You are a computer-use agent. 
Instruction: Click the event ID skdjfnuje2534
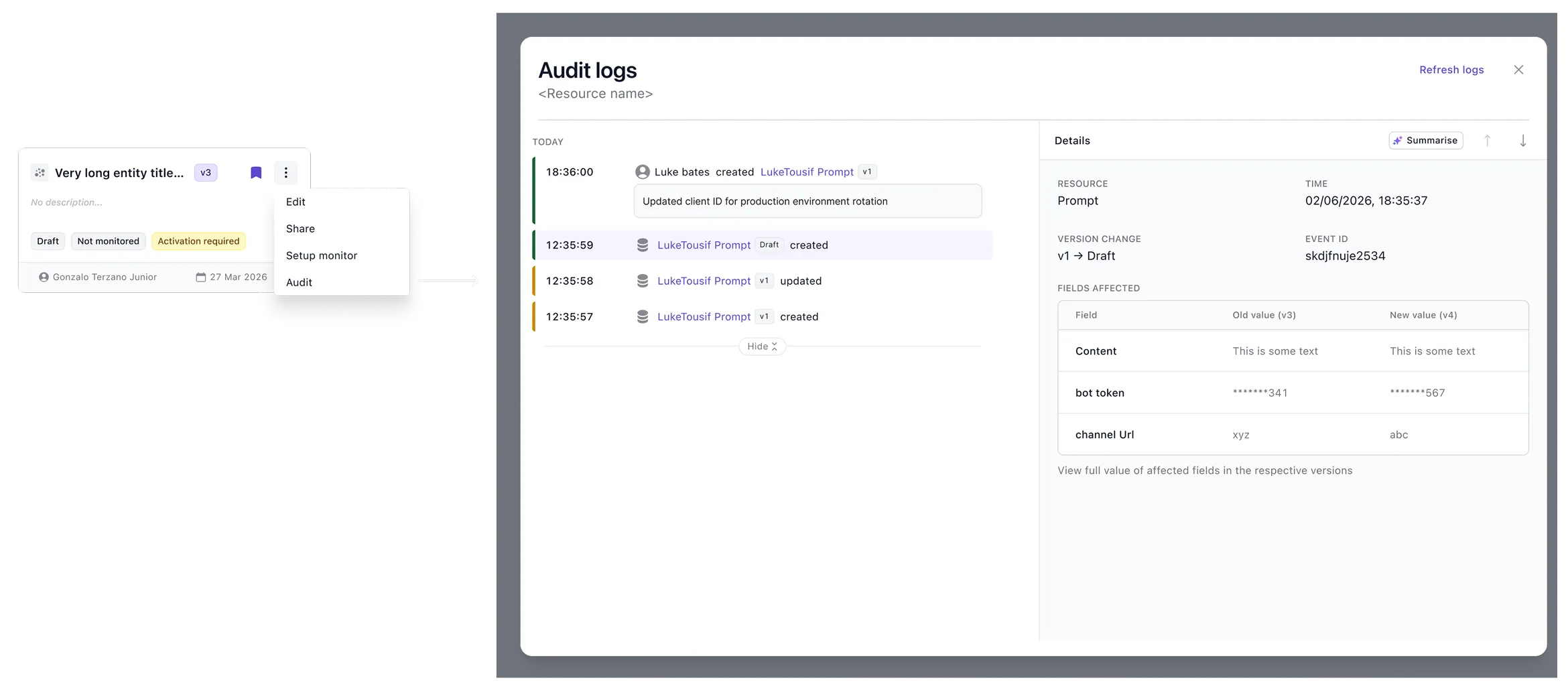tap(1345, 256)
